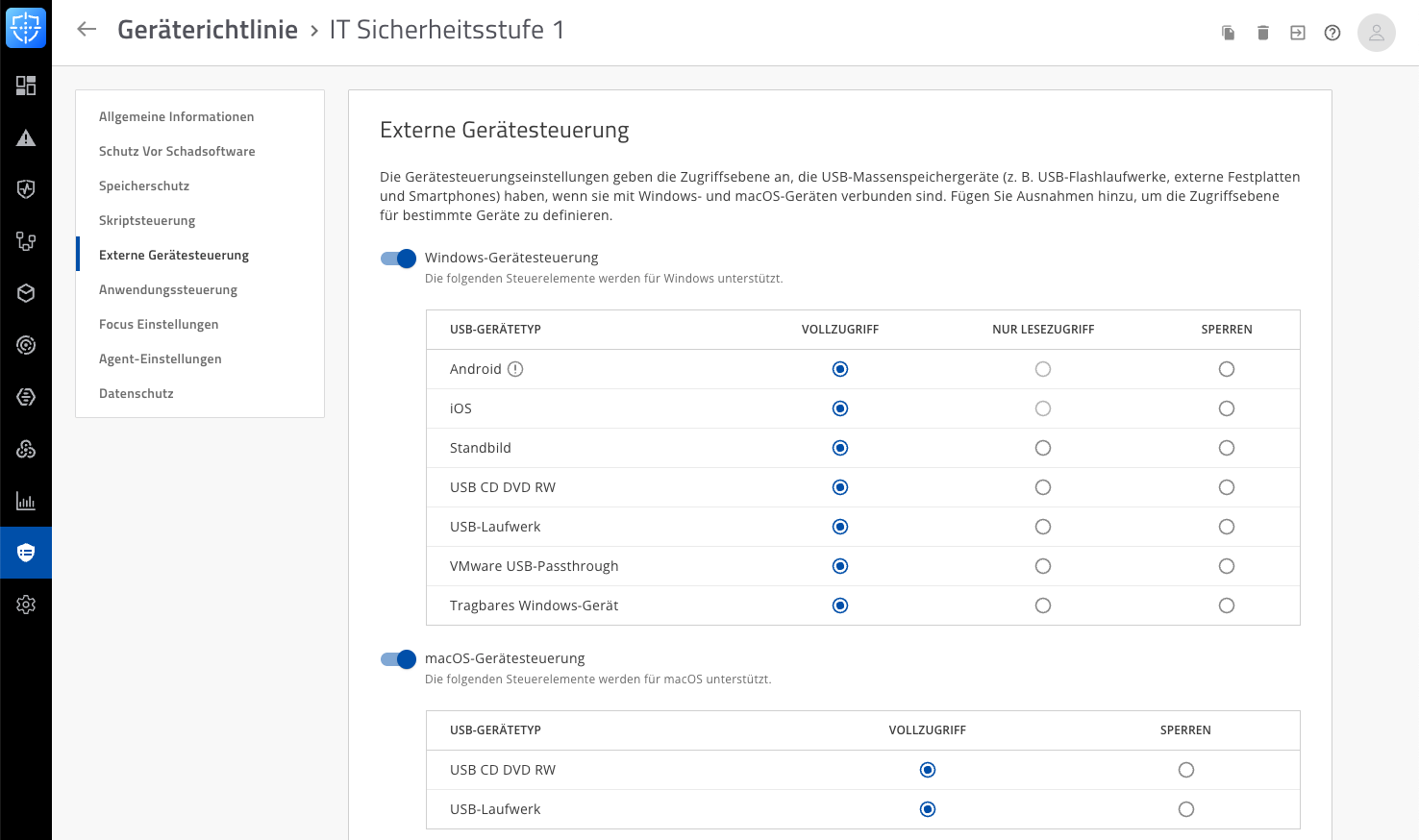This screenshot has width=1419, height=840.
Task: Switch to the Anwendungssteuerung section
Action: 168,289
